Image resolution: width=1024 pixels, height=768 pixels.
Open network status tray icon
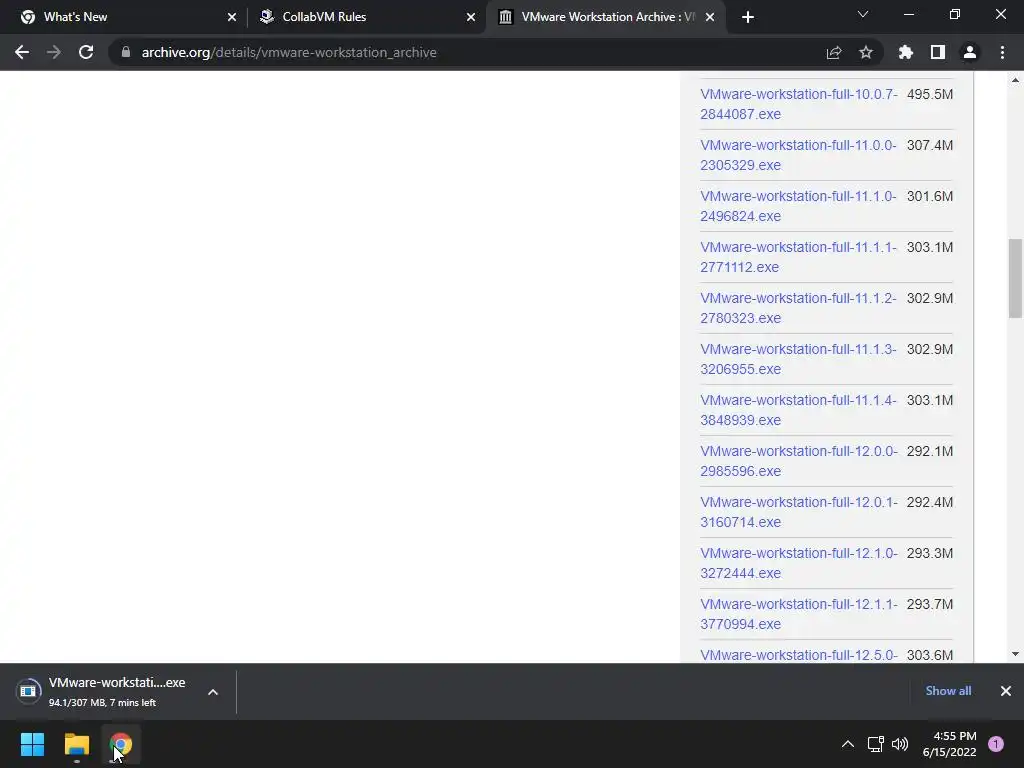tap(875, 744)
